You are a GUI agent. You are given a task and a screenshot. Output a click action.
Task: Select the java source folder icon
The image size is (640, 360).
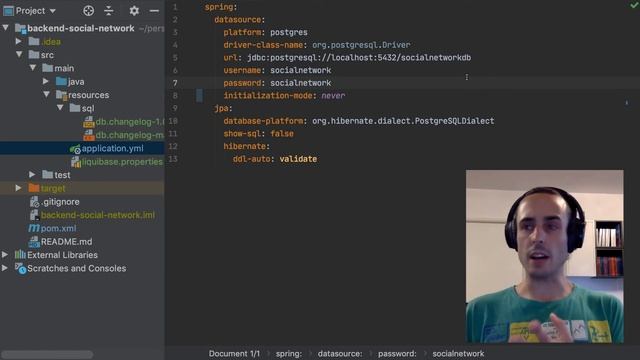point(61,81)
